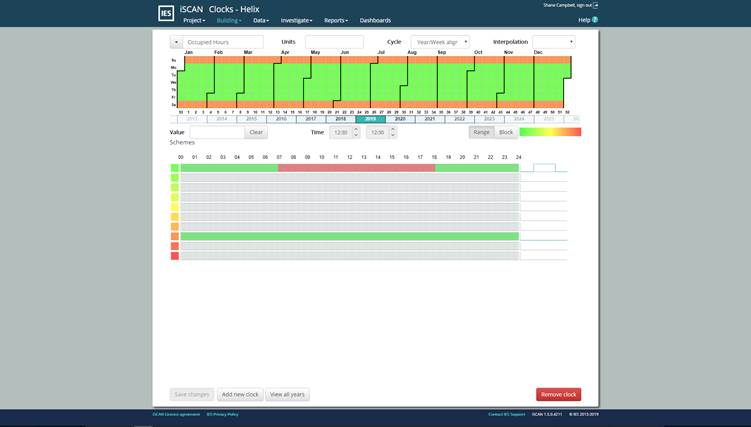Open the Data menu
Viewport: 751px width, 427px height.
[261, 21]
